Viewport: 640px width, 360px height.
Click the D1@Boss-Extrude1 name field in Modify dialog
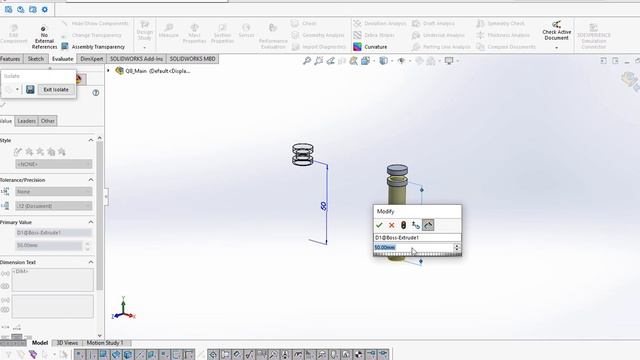(417, 238)
